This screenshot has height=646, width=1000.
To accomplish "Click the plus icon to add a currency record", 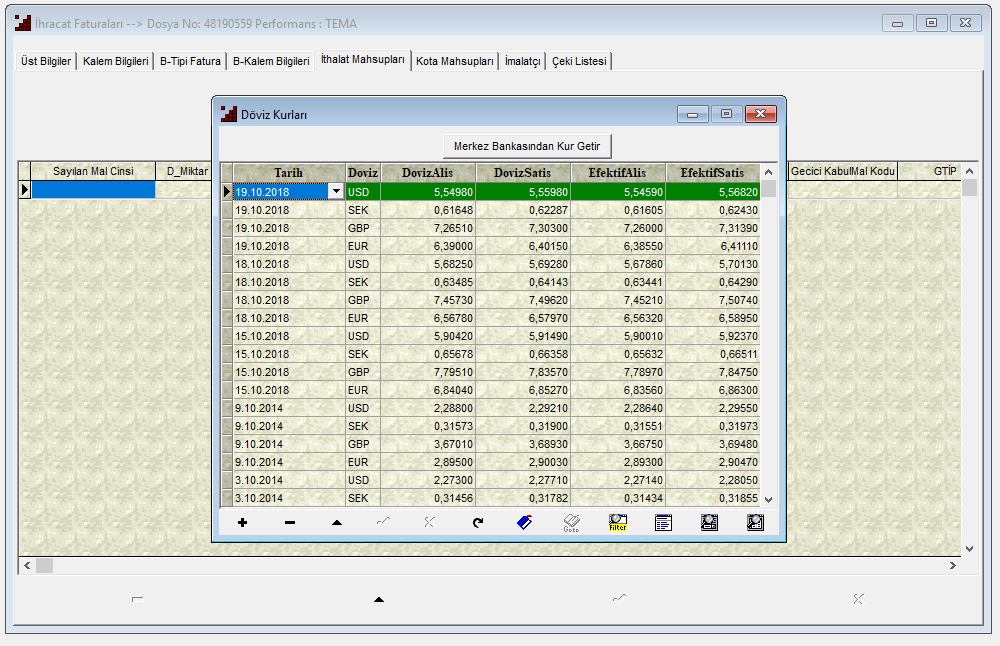I will click(x=243, y=522).
